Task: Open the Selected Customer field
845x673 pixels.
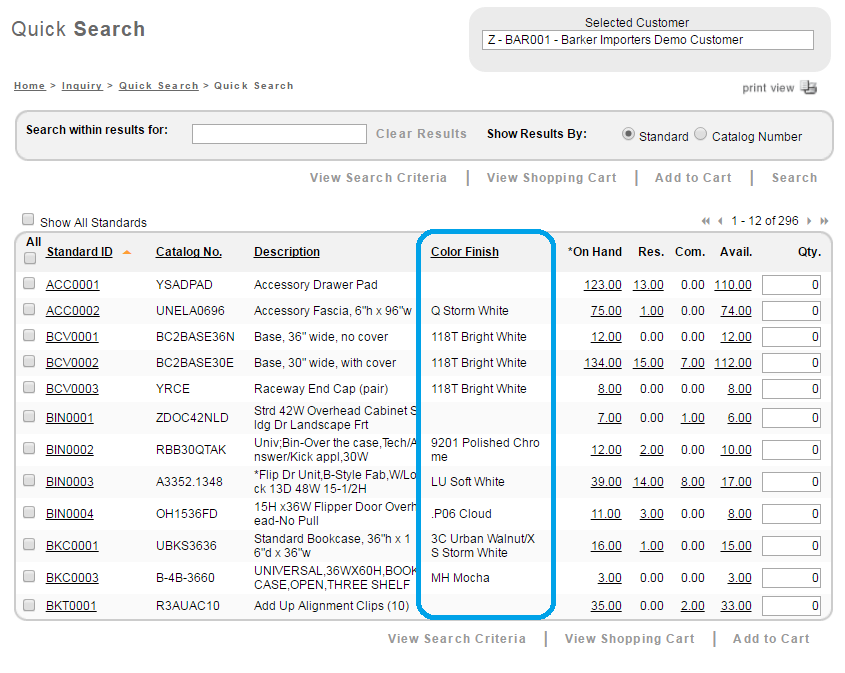Action: (x=647, y=40)
